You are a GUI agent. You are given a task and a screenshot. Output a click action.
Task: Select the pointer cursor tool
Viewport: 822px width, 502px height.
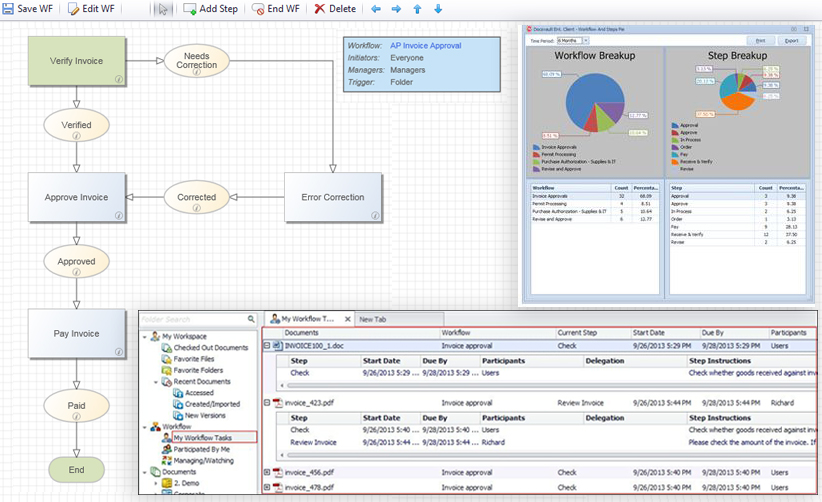(x=164, y=8)
